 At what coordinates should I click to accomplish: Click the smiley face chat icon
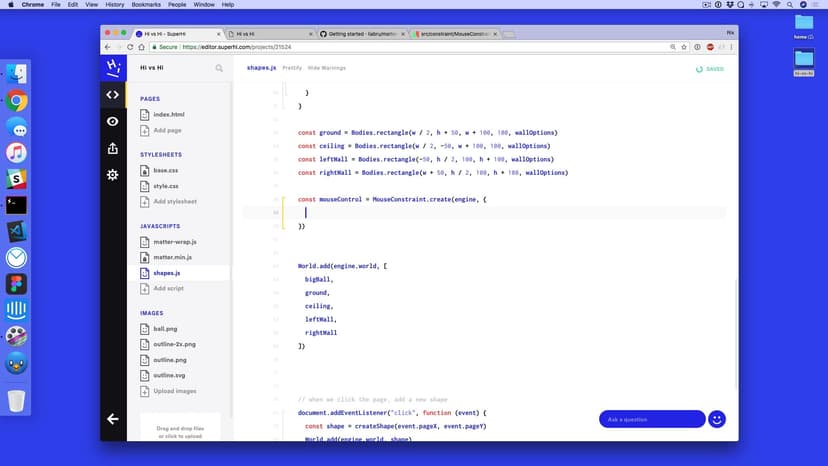(x=717, y=419)
